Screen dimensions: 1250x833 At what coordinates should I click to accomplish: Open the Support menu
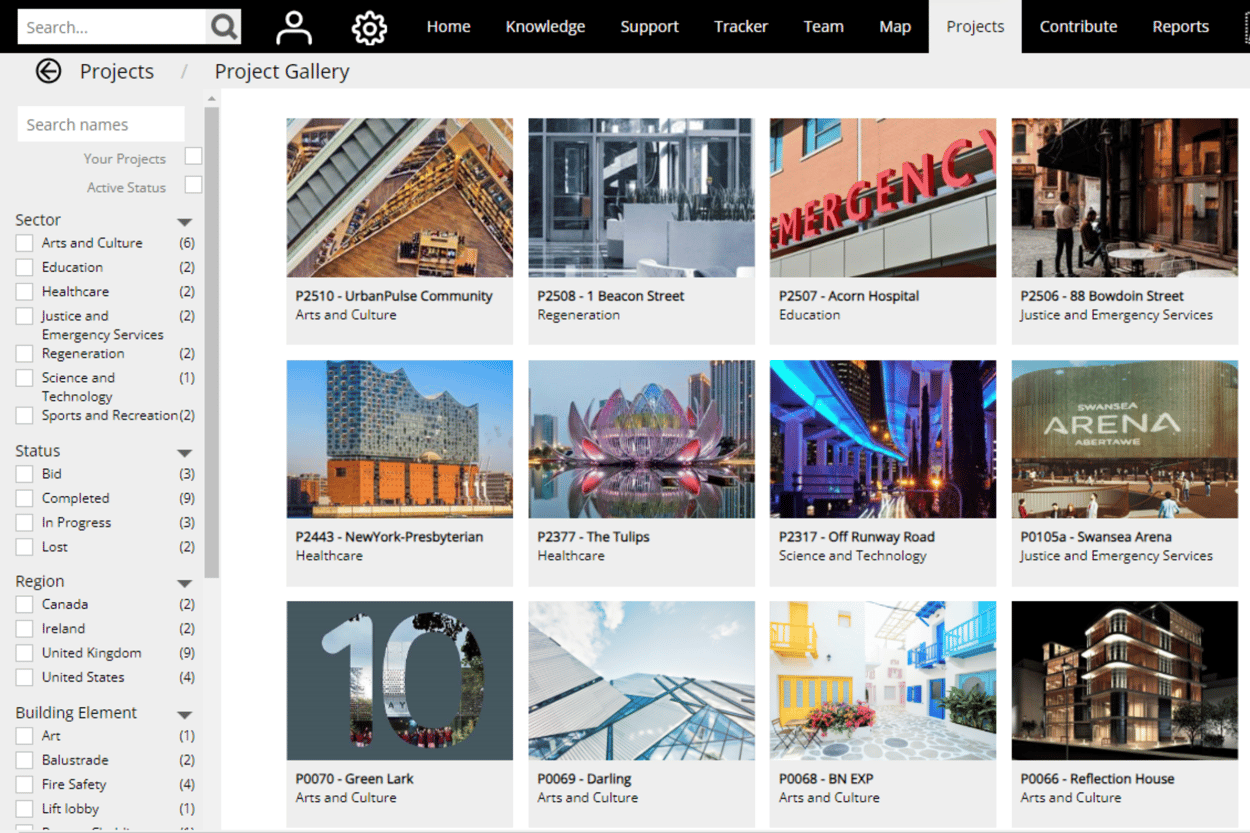point(649,27)
